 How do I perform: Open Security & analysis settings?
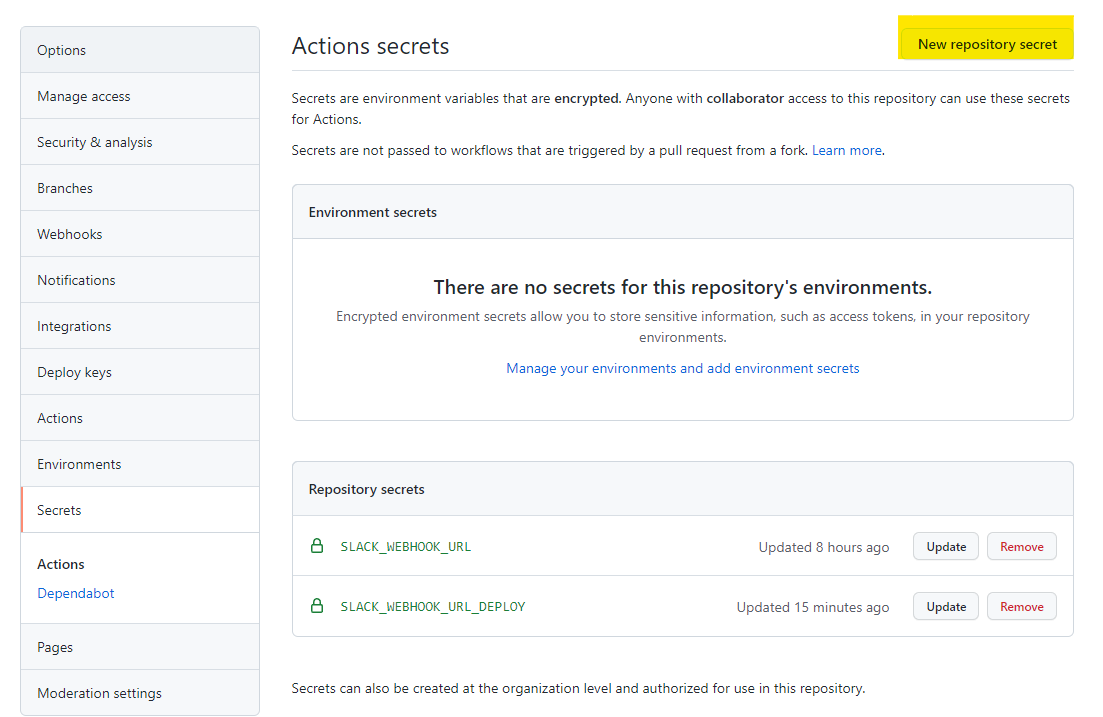(140, 142)
